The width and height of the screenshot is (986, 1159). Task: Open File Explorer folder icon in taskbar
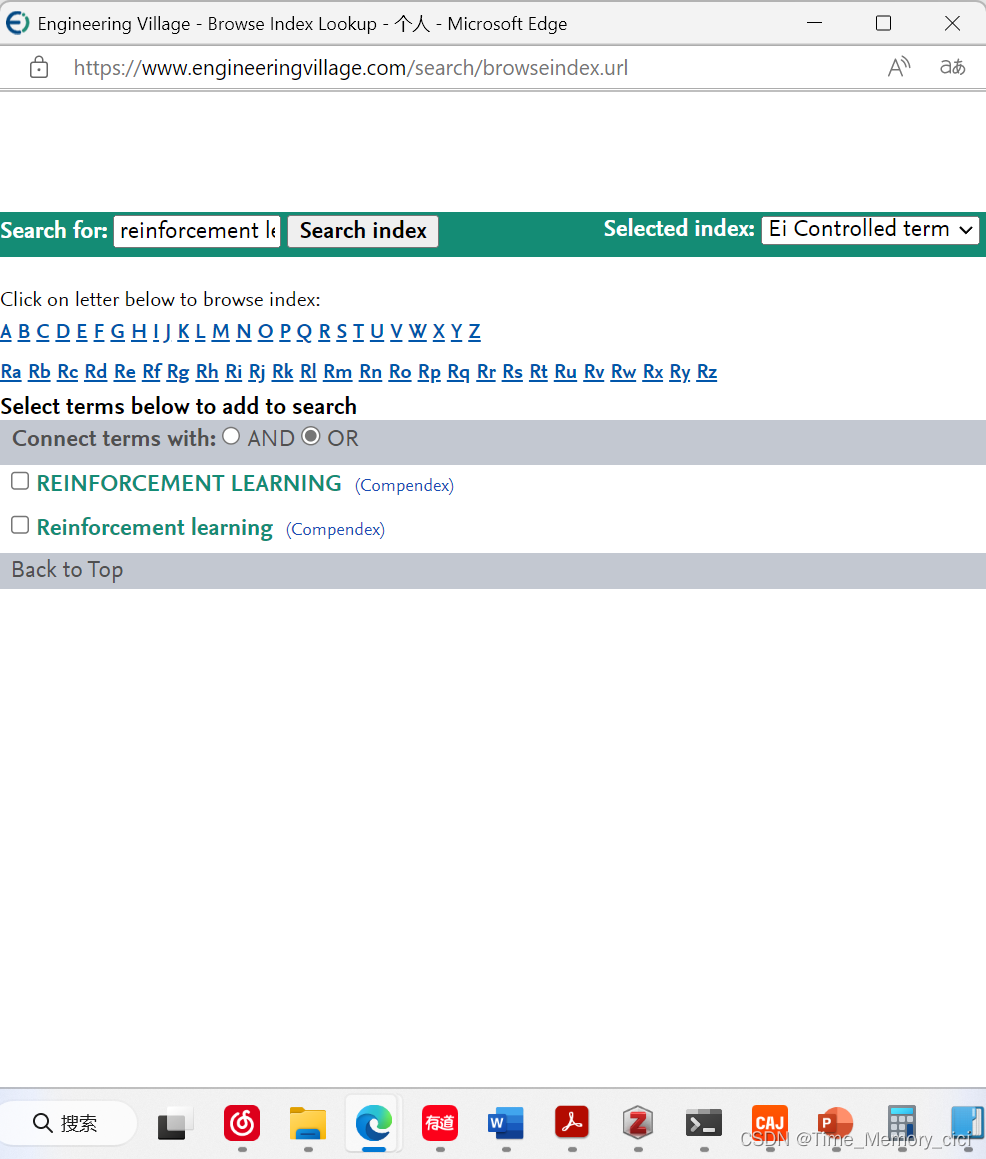coord(307,1124)
